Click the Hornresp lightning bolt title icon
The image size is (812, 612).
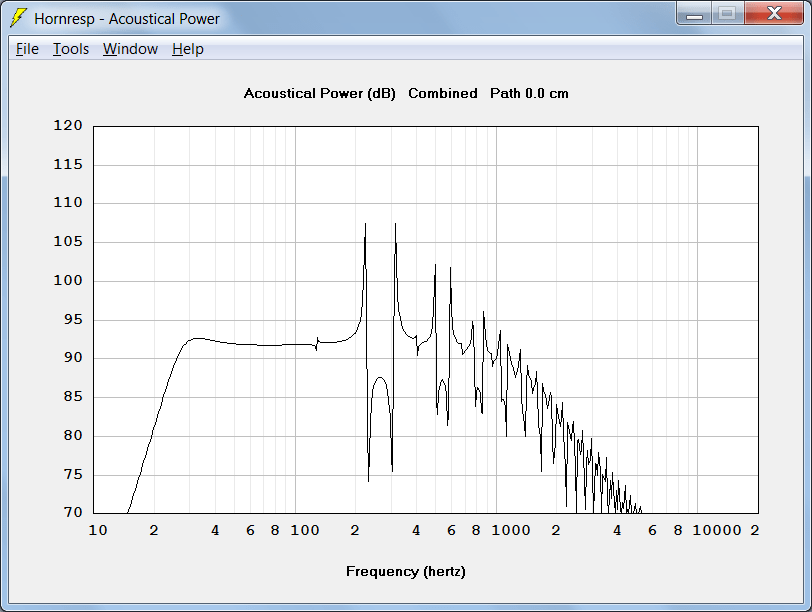coord(18,18)
